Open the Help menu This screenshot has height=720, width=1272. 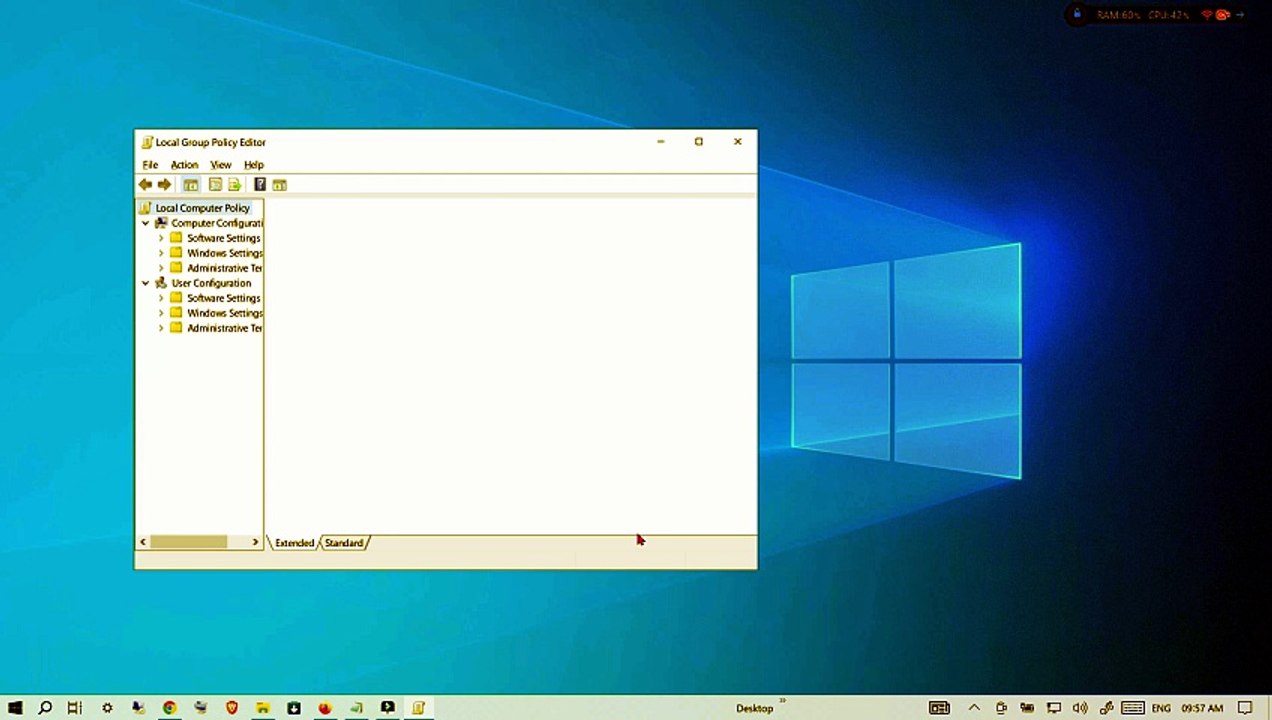(254, 165)
